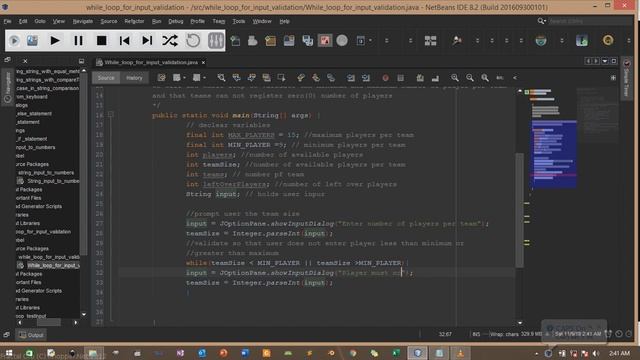Toggle the repeat loop button

[193, 40]
